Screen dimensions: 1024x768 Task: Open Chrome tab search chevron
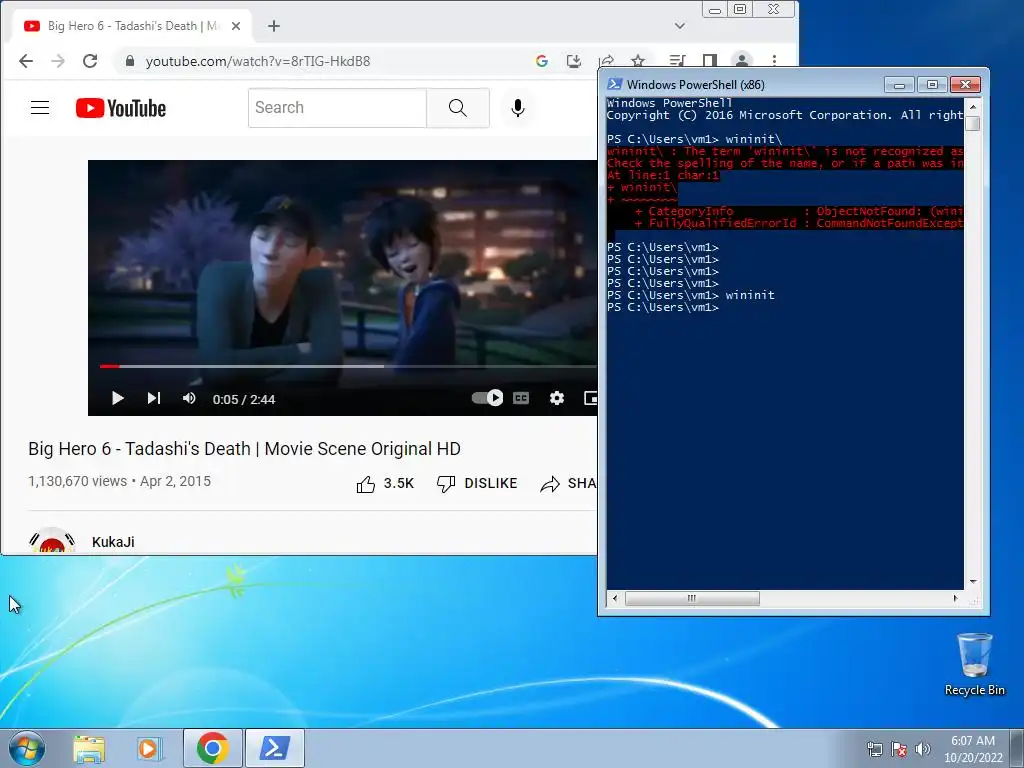coord(680,26)
